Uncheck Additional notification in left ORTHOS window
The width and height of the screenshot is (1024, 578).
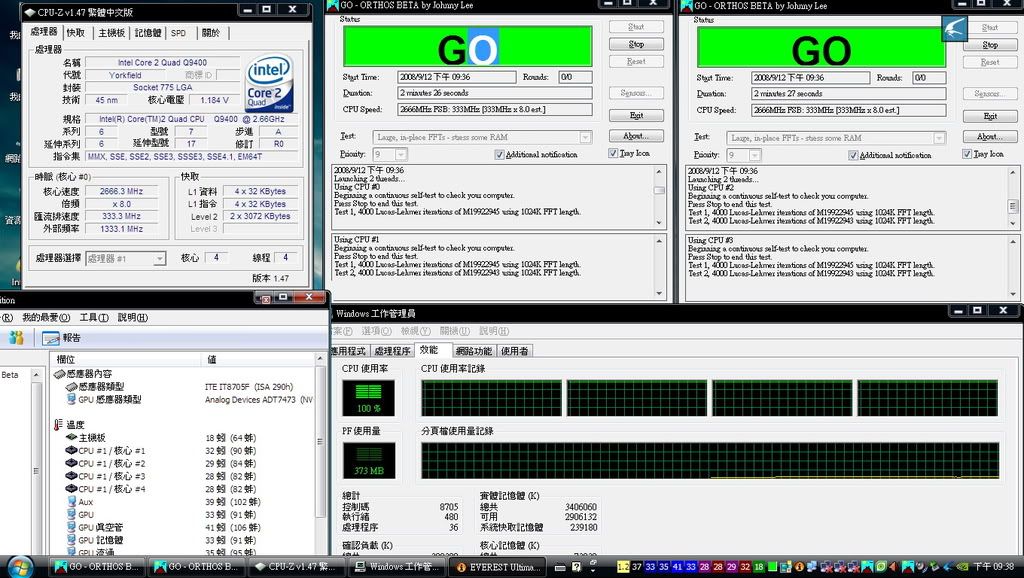tap(499, 153)
